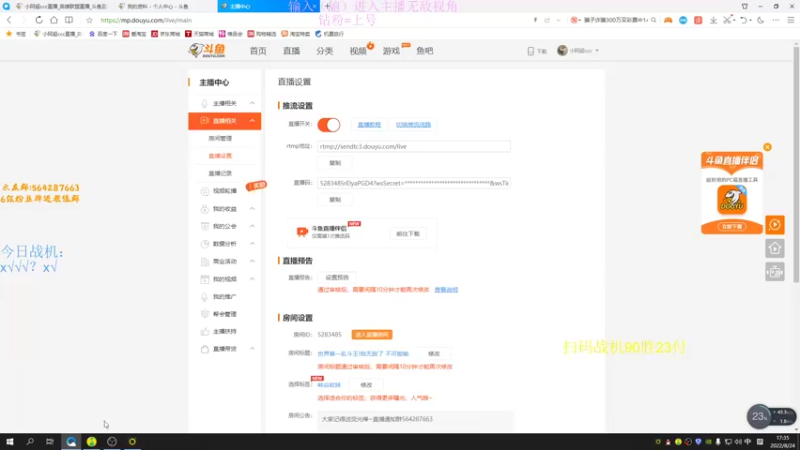The width and height of the screenshot is (800, 450).
Task: Click the 房间公告 text area
Action: click(x=415, y=420)
